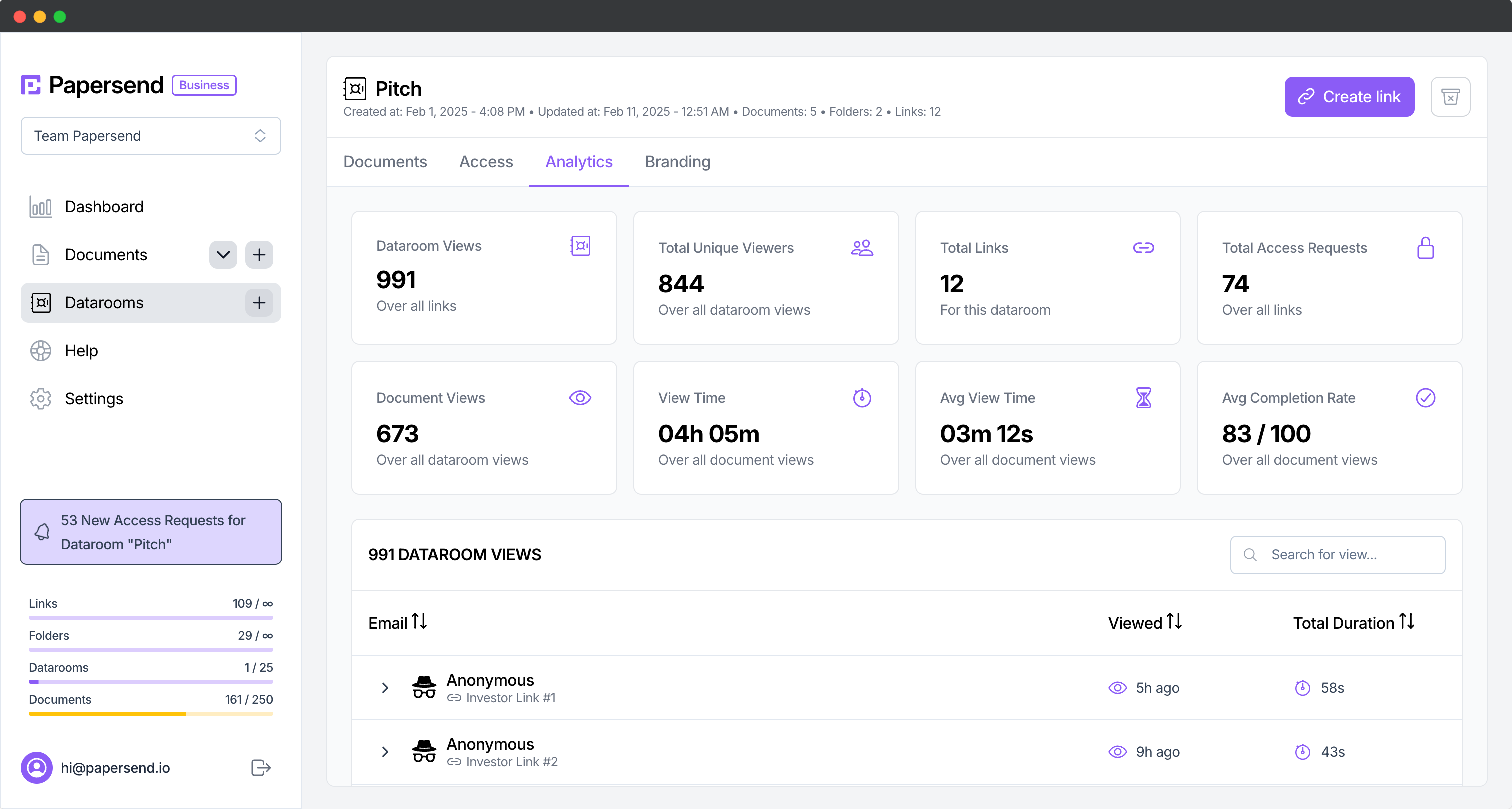1512x809 pixels.
Task: Open the Dashboard bar chart icon
Action: coord(40,206)
